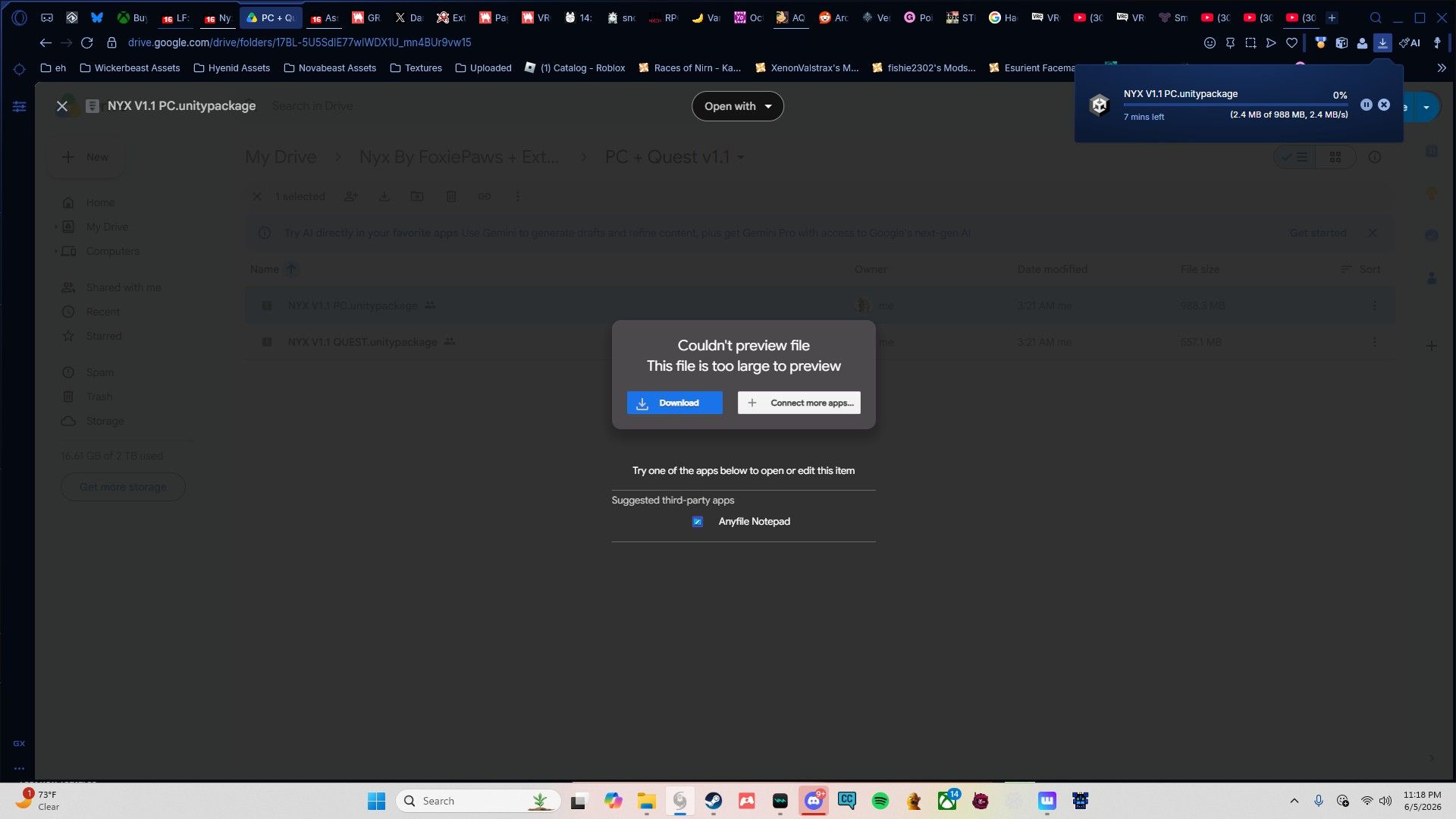Open the Aria AI toolbar button
The image size is (1456, 819).
(x=1410, y=43)
